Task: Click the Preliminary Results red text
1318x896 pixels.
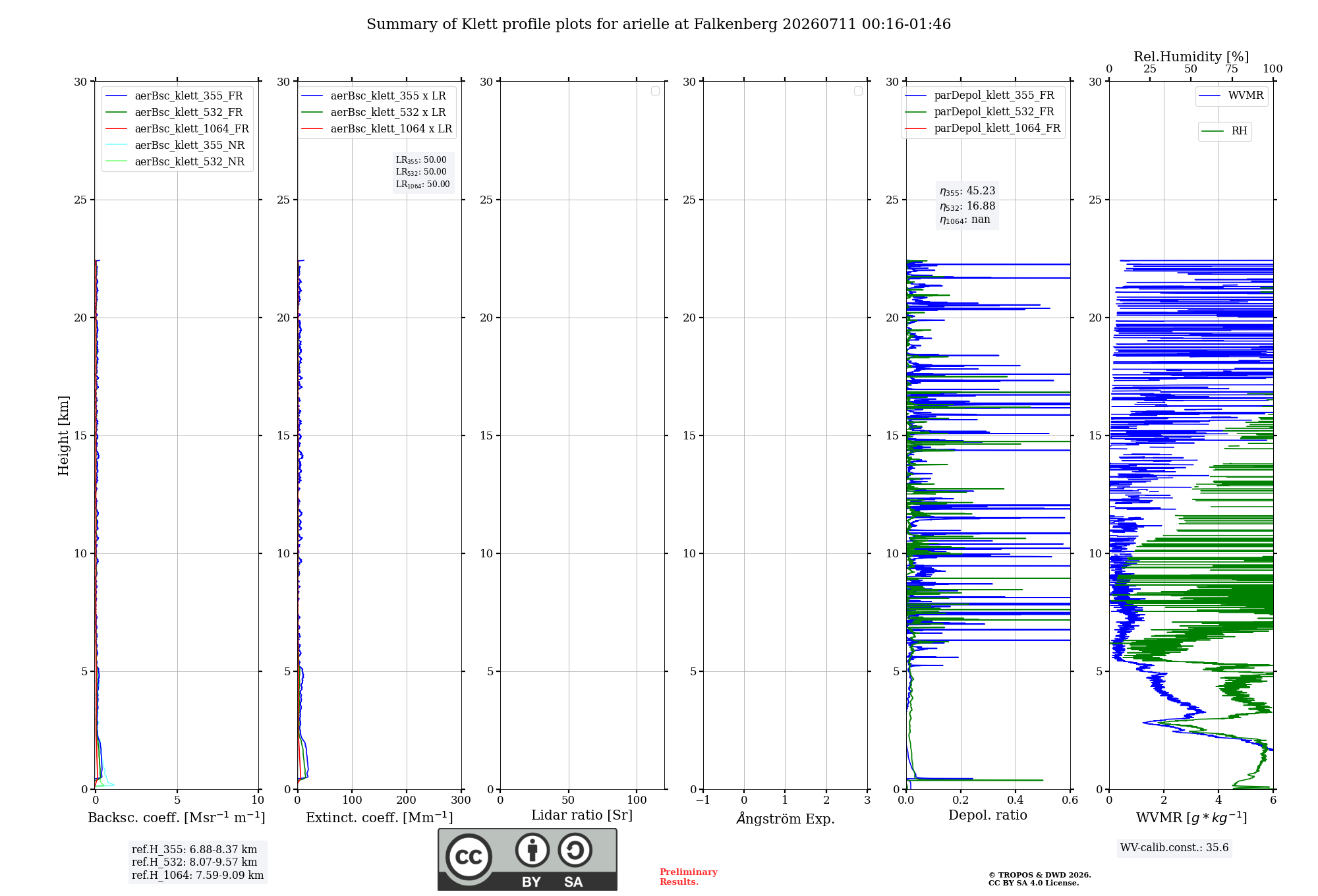Action: point(689,877)
